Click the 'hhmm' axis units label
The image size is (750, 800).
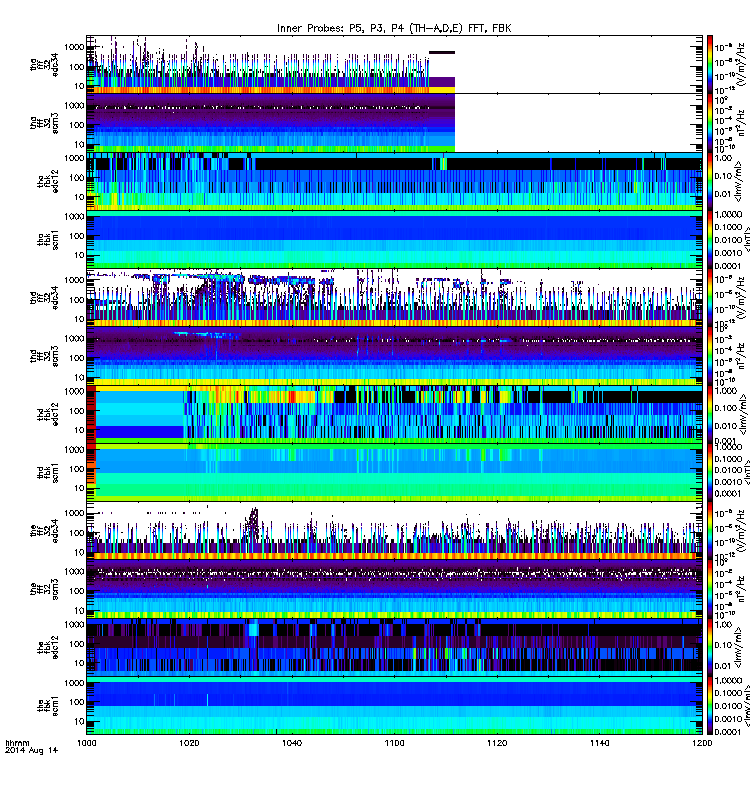click(17, 743)
